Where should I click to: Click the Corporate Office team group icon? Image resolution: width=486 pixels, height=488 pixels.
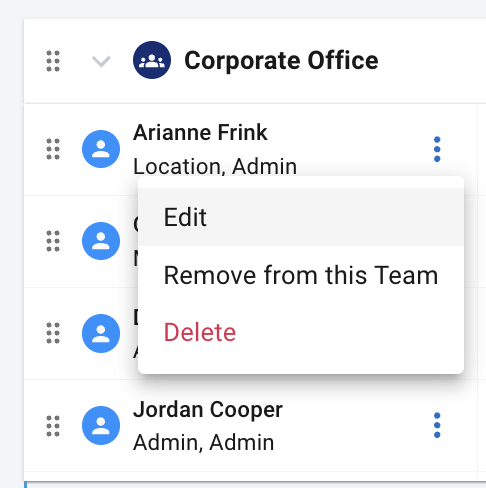(x=152, y=60)
